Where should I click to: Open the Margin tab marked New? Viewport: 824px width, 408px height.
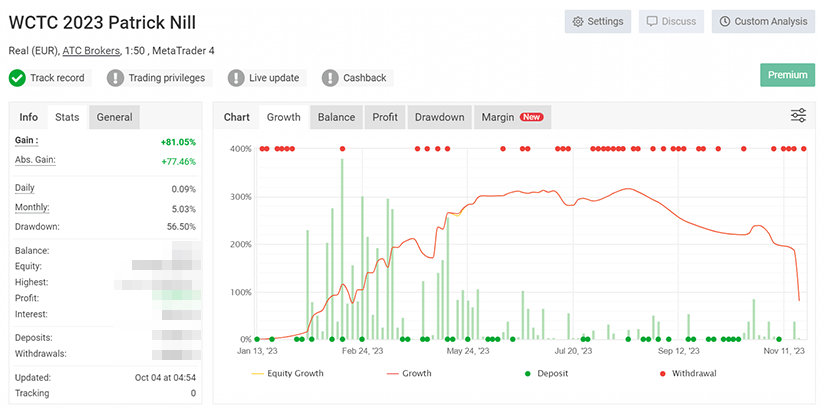point(511,117)
